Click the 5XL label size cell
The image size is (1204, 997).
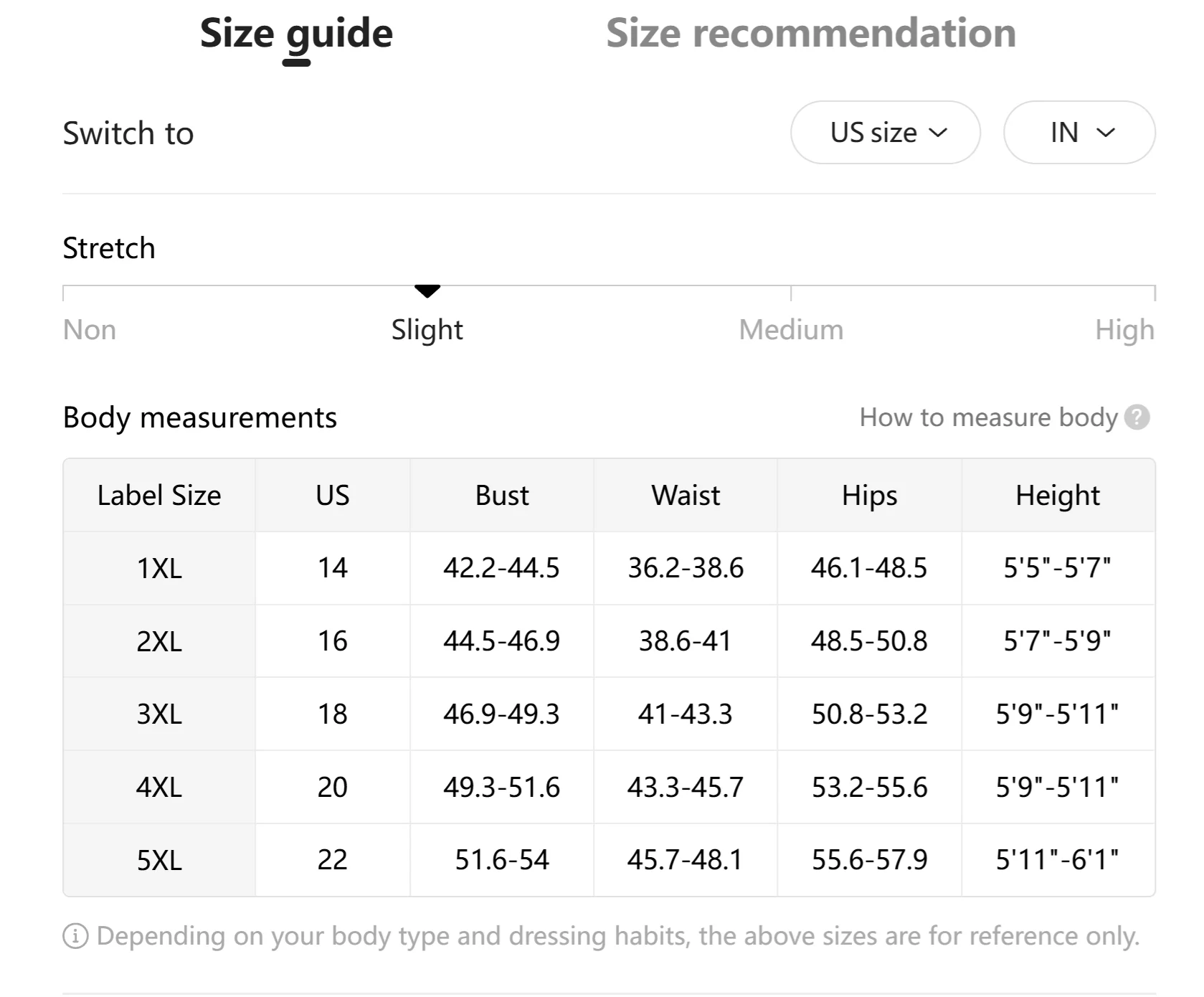coord(159,860)
